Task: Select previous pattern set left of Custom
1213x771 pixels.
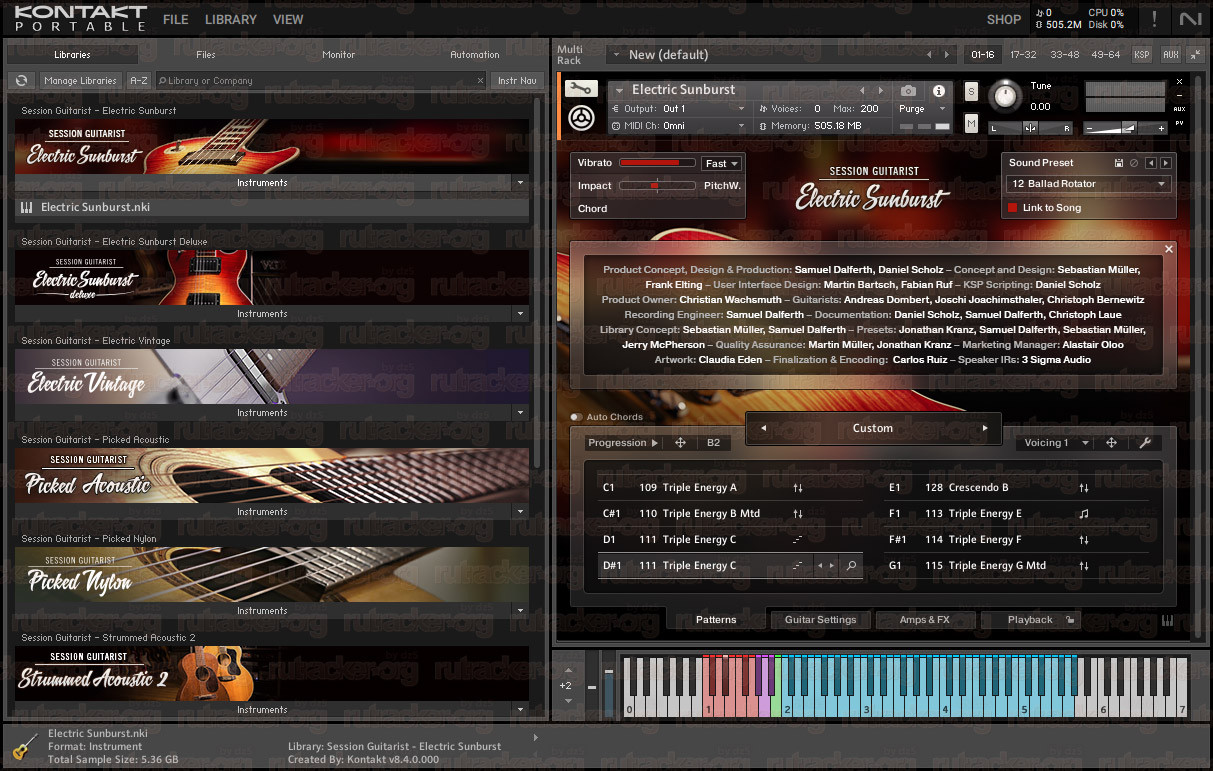Action: (763, 428)
